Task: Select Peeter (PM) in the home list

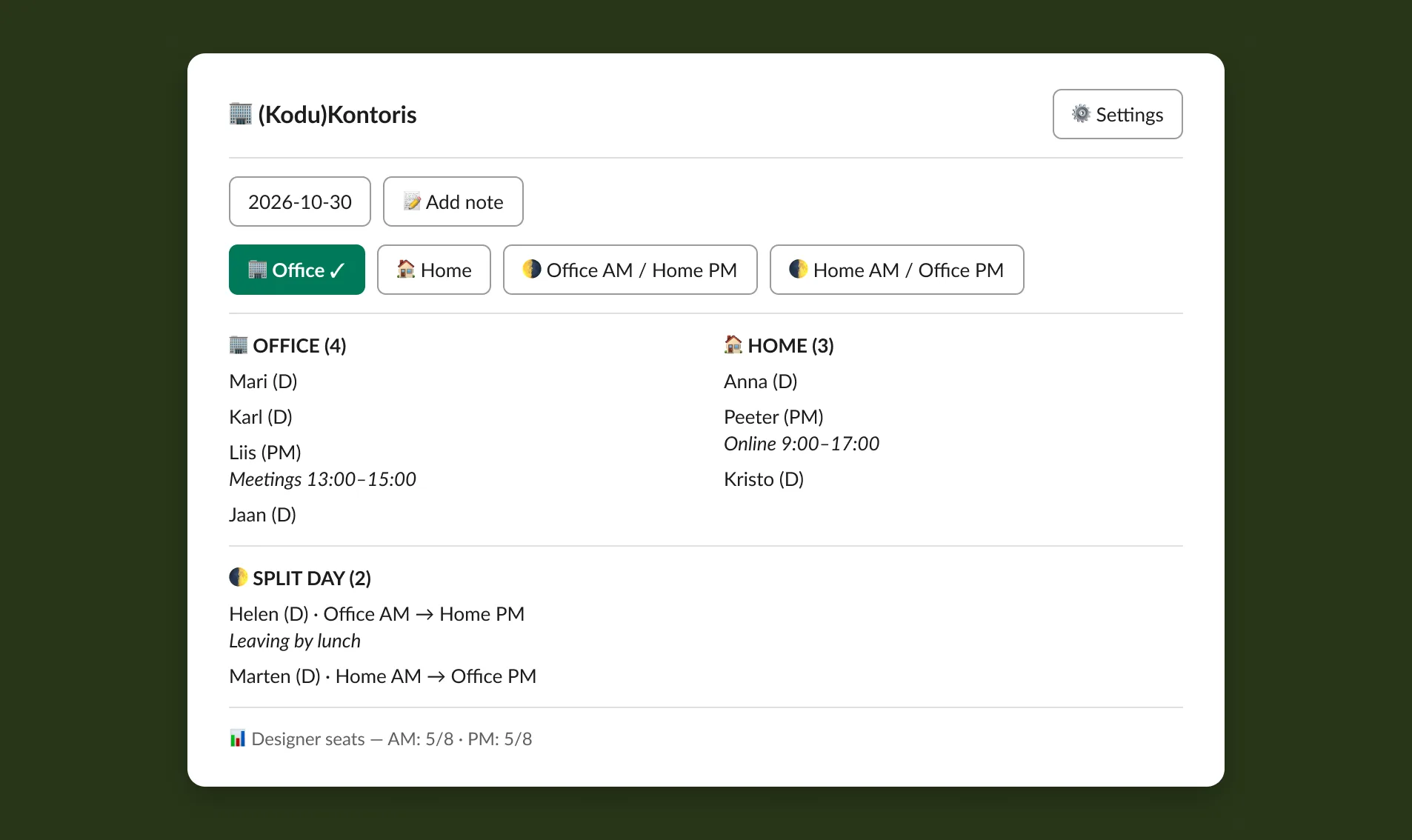Action: pyautogui.click(x=773, y=417)
